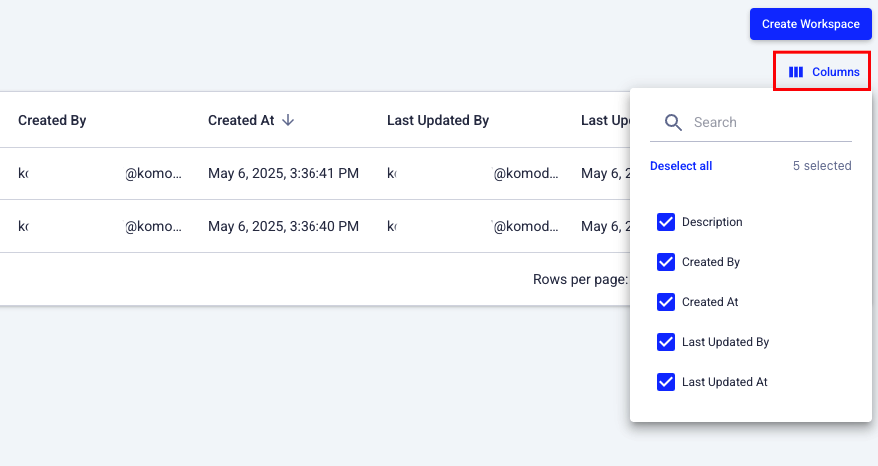Uncheck the Created By column checkbox
Viewport: 878px width, 466px height.
[x=666, y=262]
